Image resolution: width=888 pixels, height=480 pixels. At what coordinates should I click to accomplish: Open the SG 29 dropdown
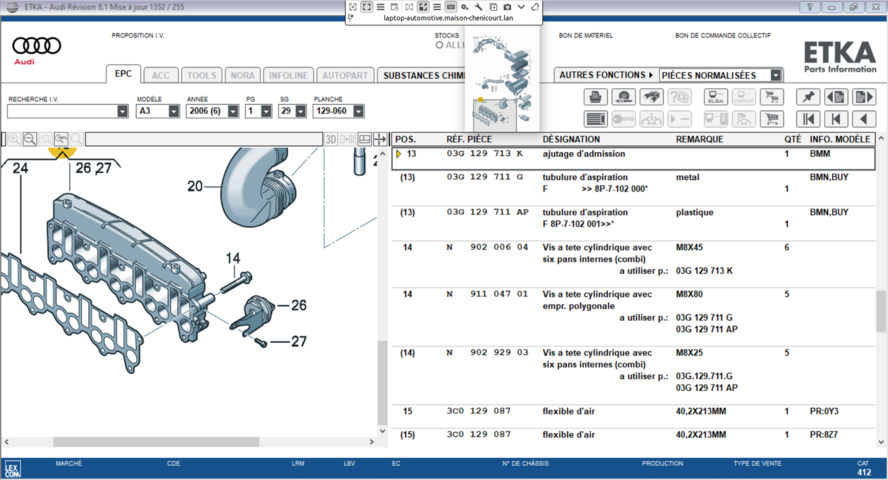pos(301,112)
